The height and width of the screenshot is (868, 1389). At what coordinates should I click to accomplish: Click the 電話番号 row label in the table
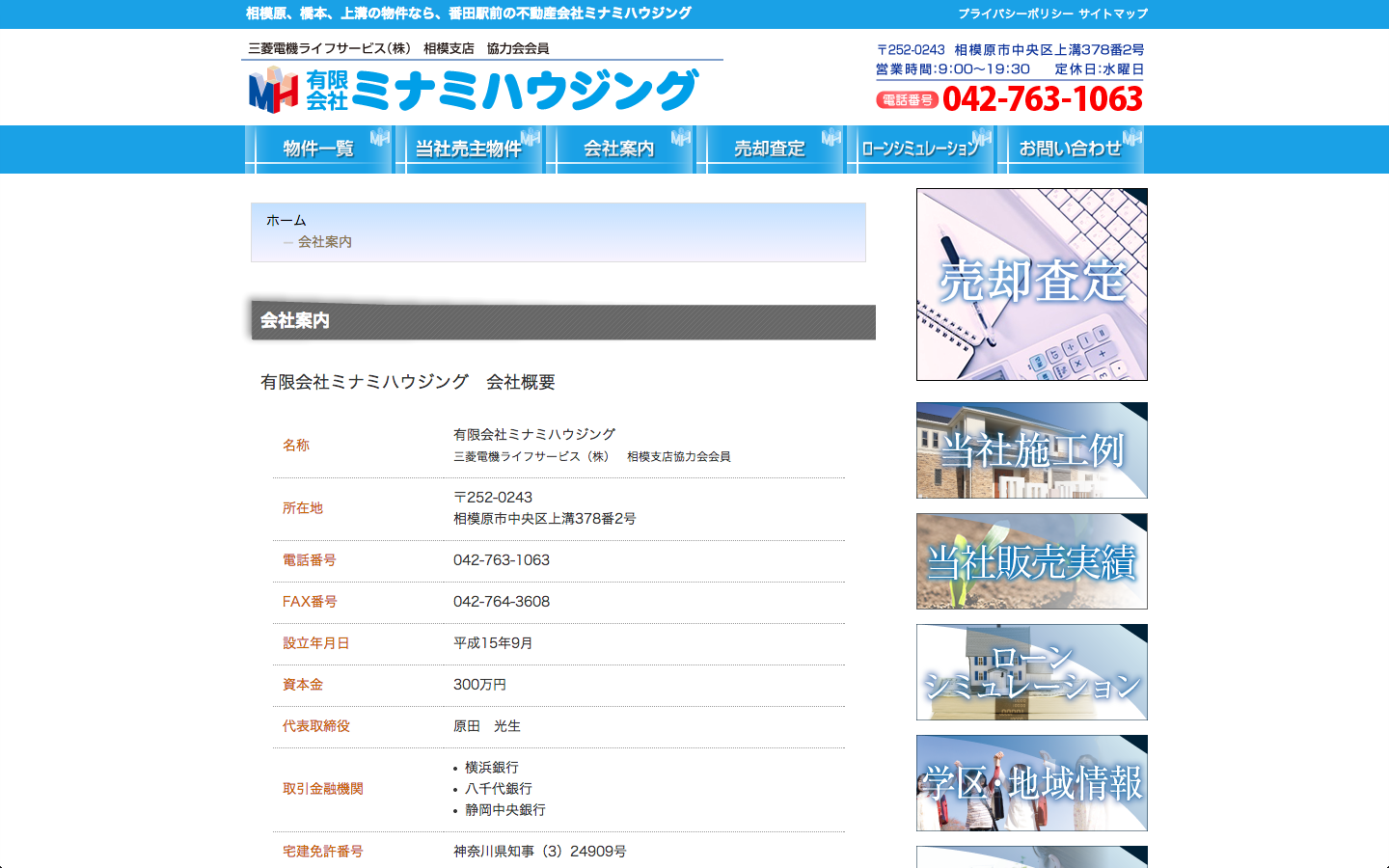tap(310, 560)
